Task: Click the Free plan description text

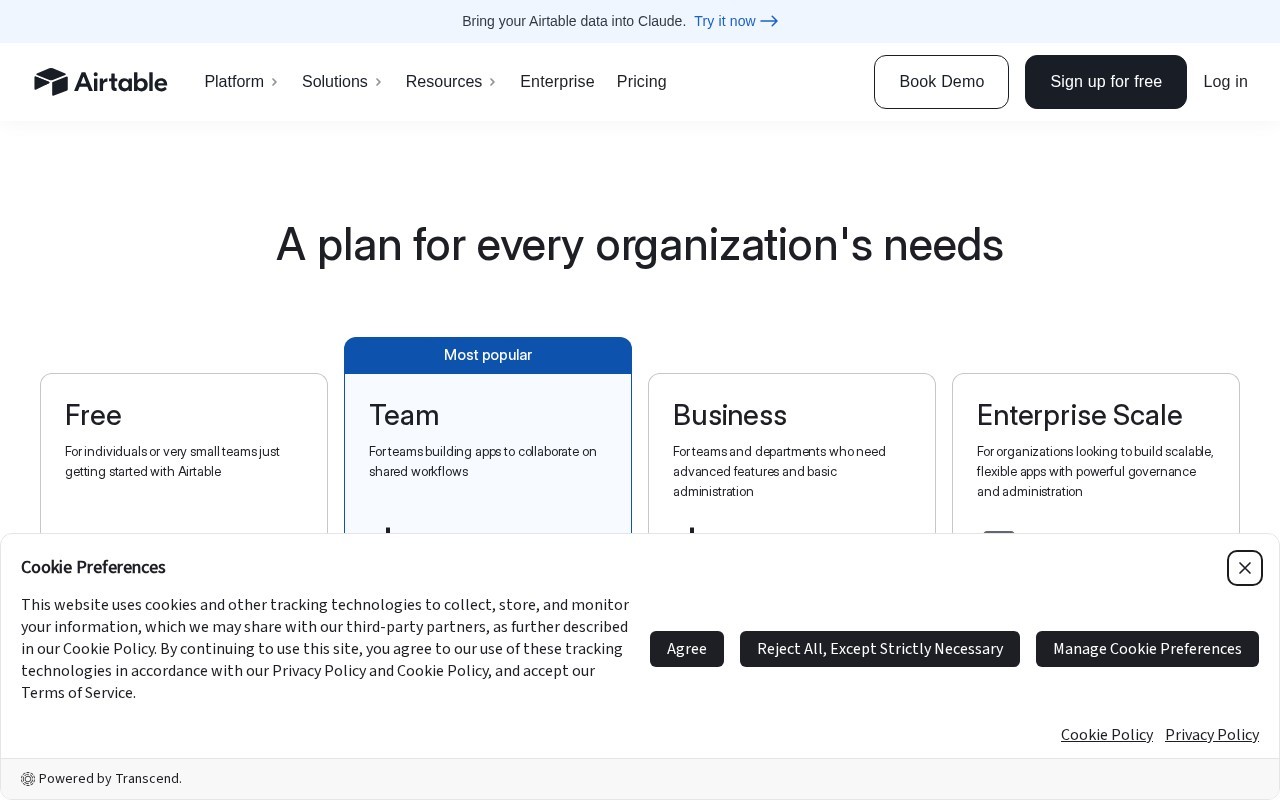Action: [173, 462]
